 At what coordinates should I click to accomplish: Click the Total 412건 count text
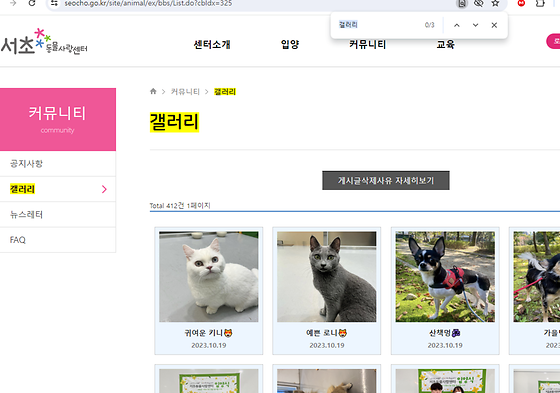click(x=180, y=205)
